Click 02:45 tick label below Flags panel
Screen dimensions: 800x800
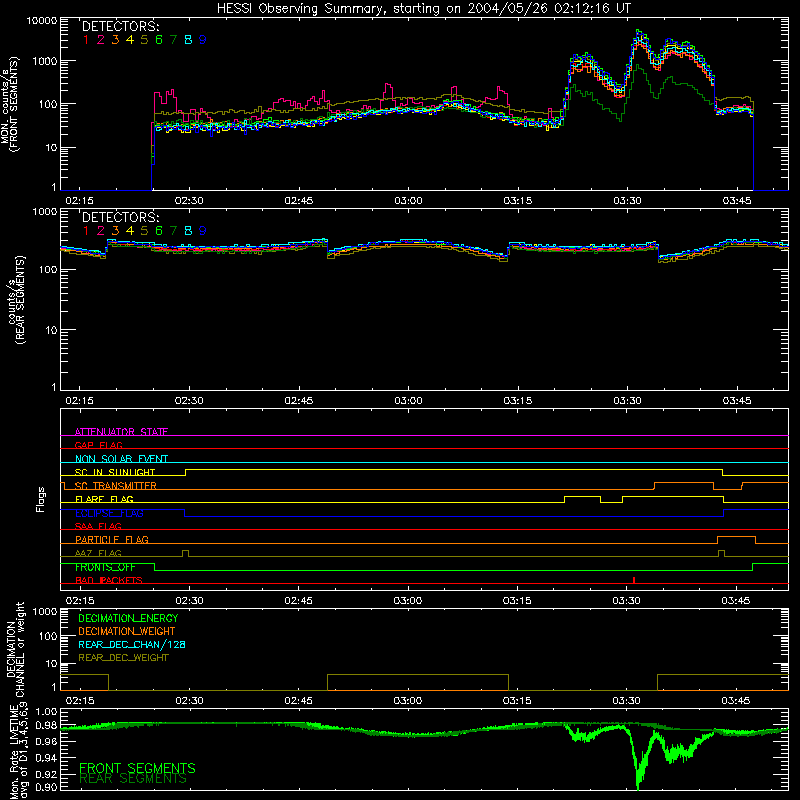[x=298, y=601]
